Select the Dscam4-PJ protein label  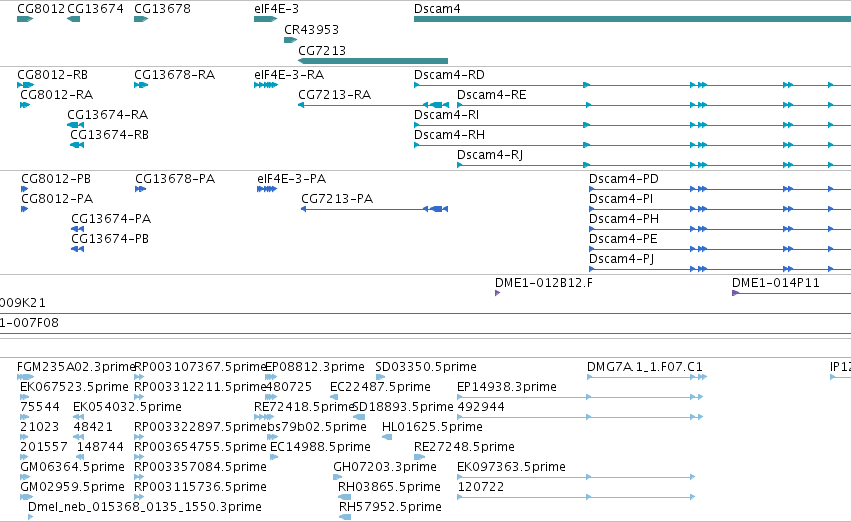click(x=622, y=259)
